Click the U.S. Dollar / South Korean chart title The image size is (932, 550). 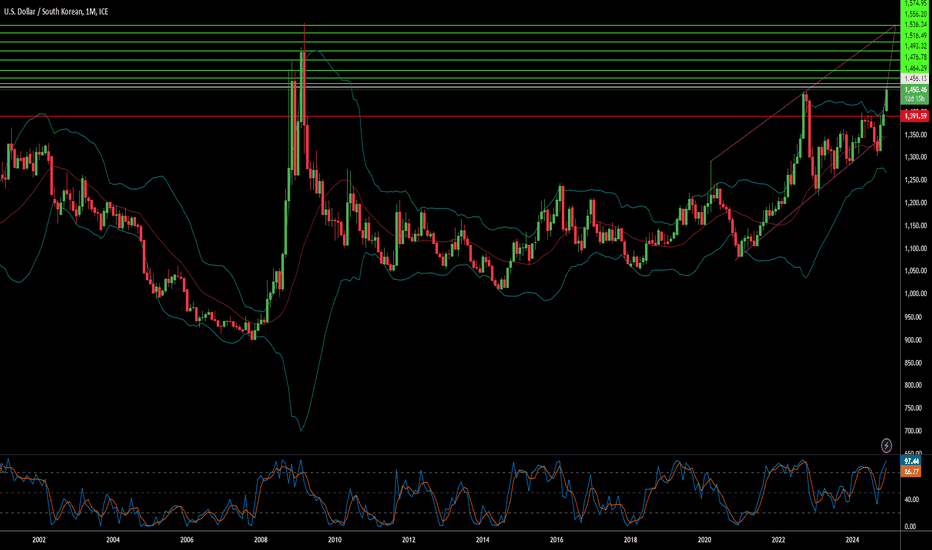56,11
